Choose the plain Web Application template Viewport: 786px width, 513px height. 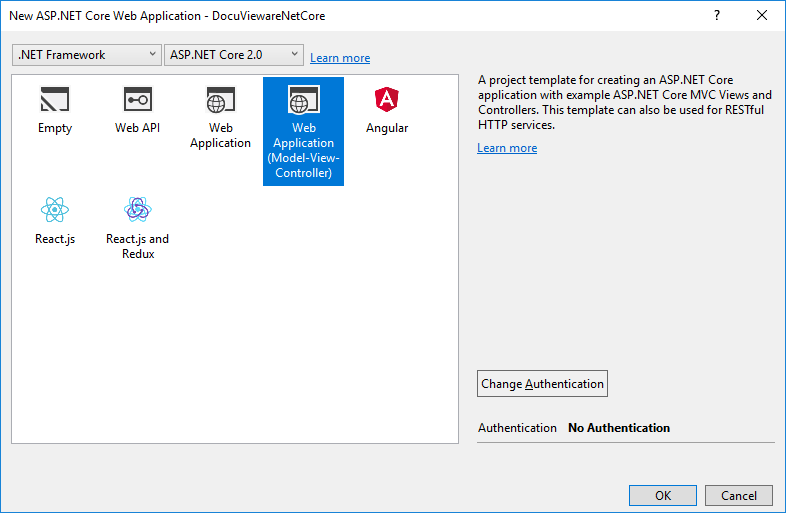pyautogui.click(x=221, y=118)
